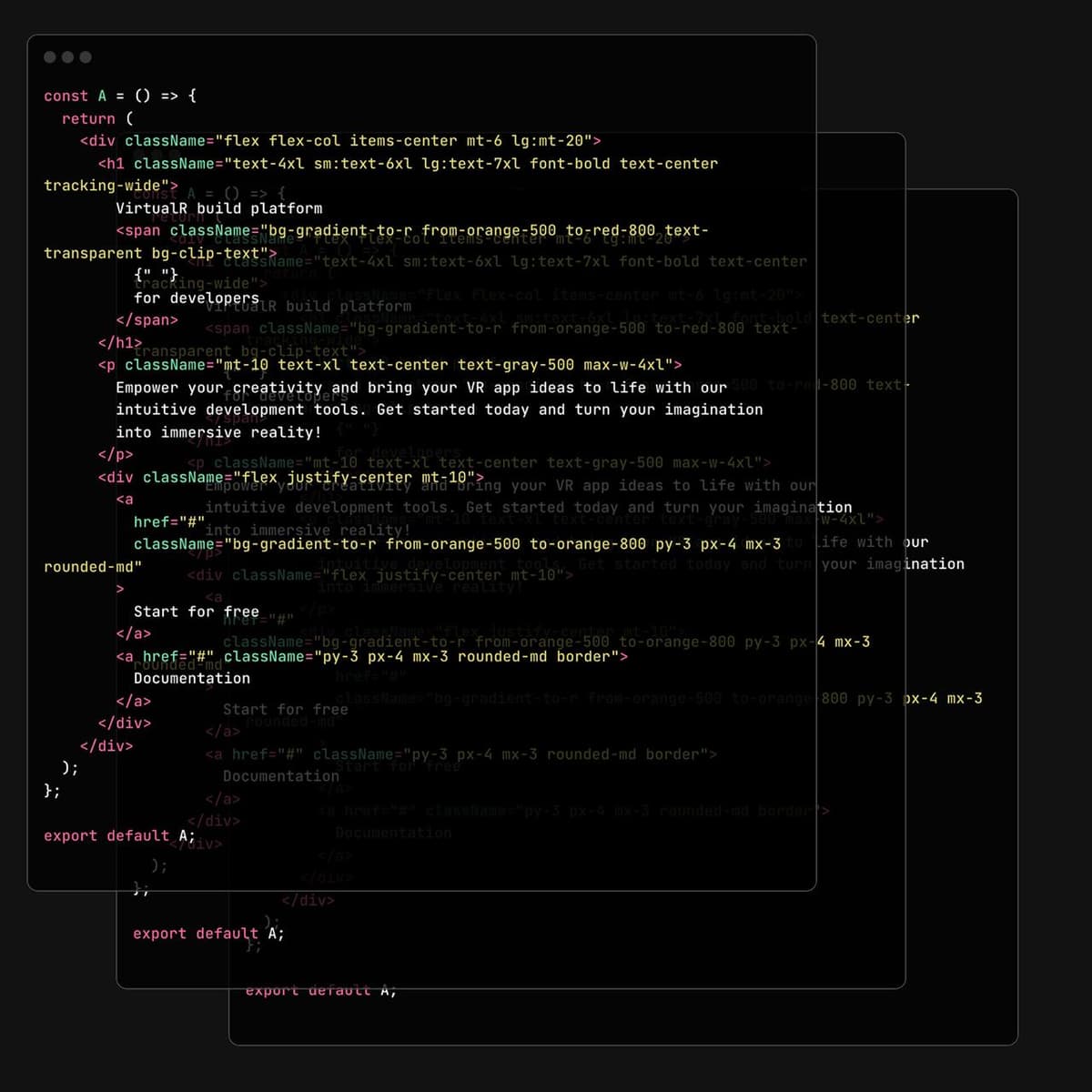Image resolution: width=1092 pixels, height=1092 pixels.
Task: Click 'Start for free' in the middle window
Action: pyautogui.click(x=286, y=710)
